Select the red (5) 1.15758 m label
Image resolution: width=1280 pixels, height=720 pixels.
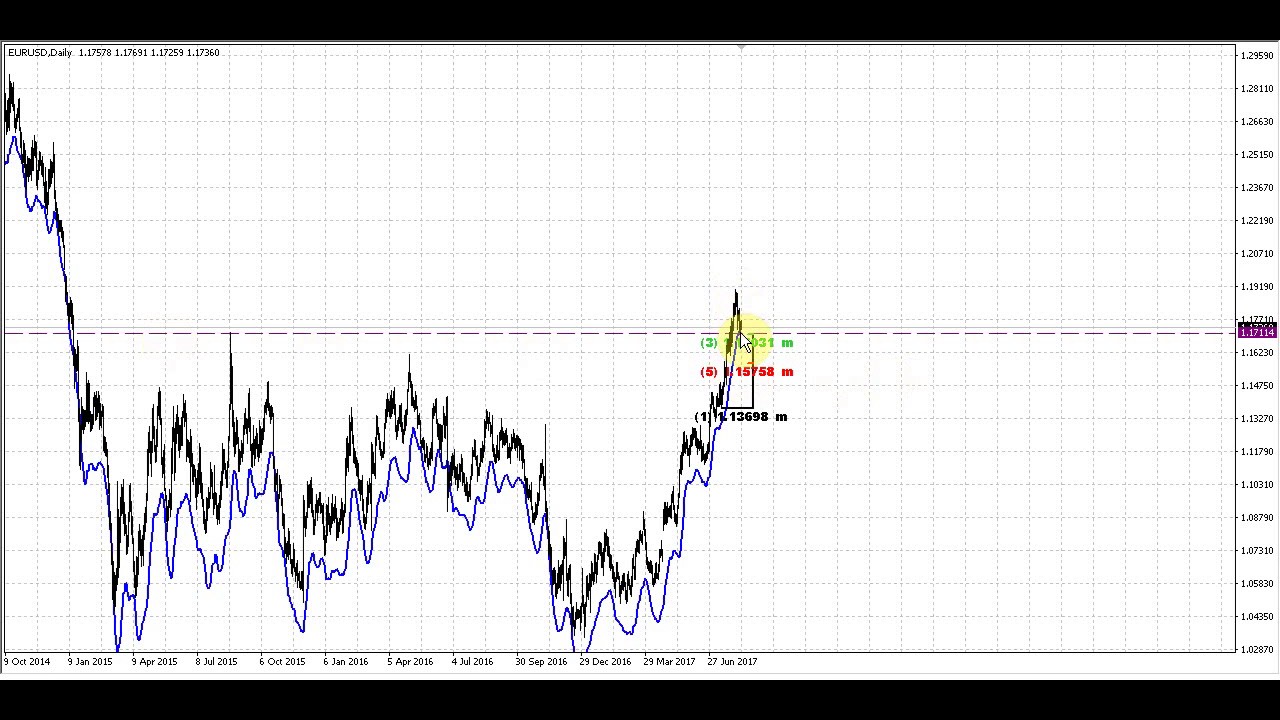(x=747, y=372)
